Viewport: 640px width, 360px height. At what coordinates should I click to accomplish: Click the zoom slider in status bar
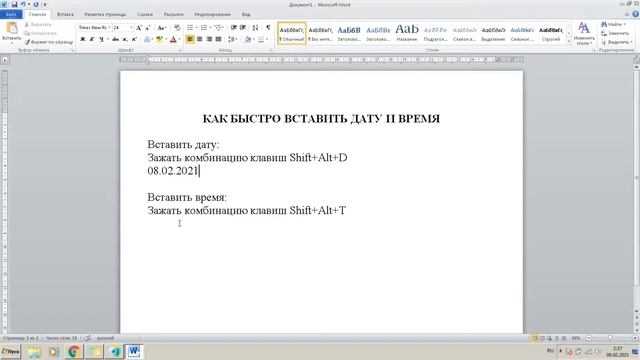pyautogui.click(x=610, y=338)
